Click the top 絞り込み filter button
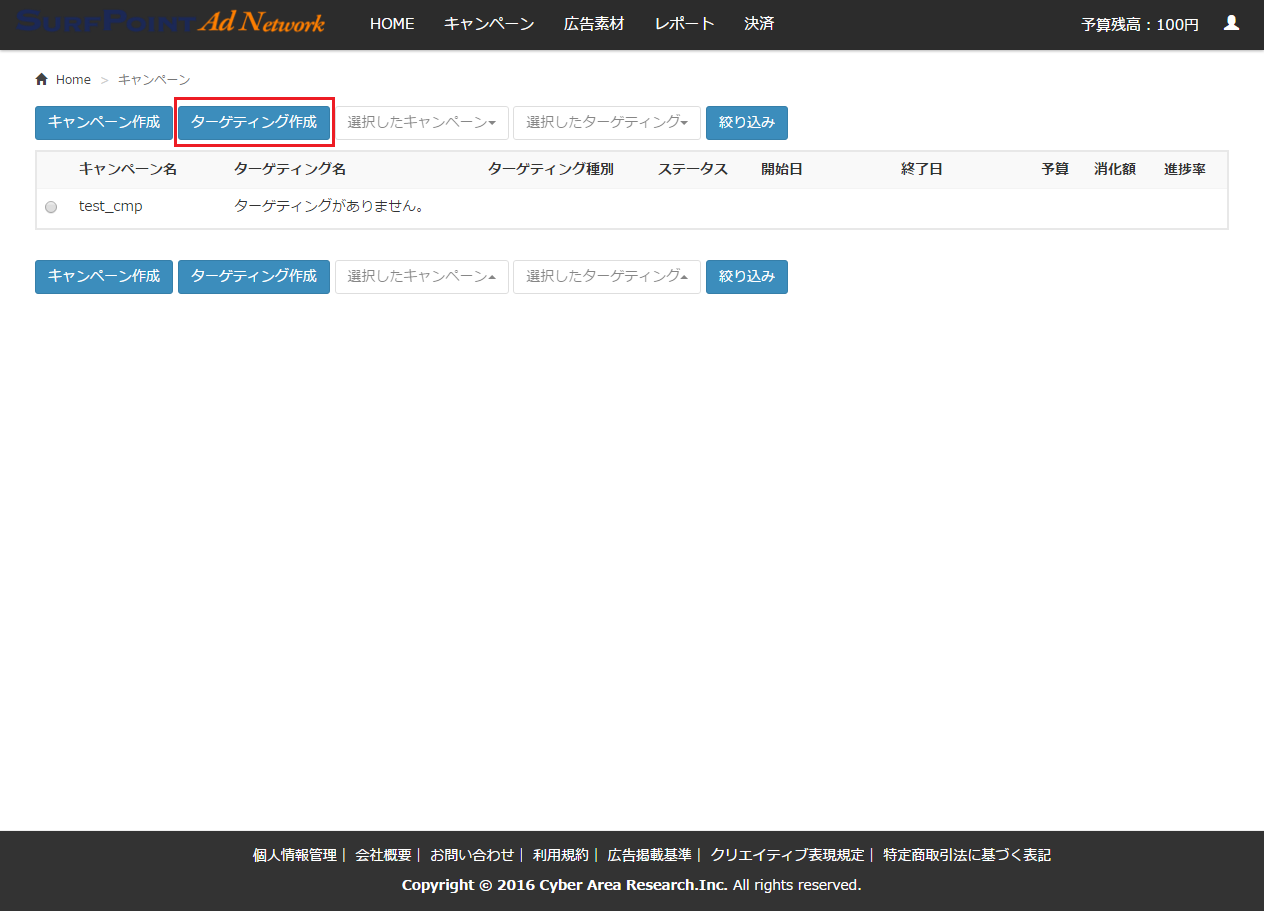Screen dimensions: 1264x911 (x=746, y=123)
